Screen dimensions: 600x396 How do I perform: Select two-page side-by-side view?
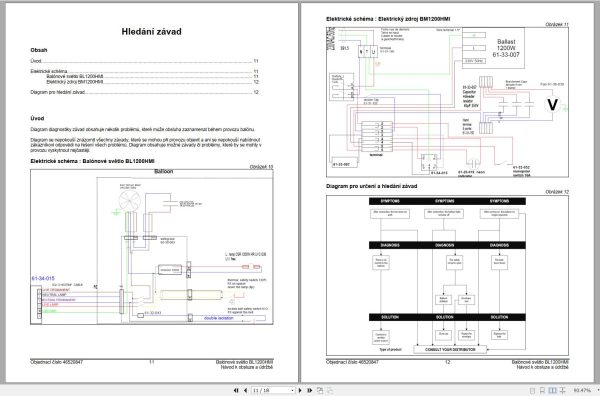552,390
